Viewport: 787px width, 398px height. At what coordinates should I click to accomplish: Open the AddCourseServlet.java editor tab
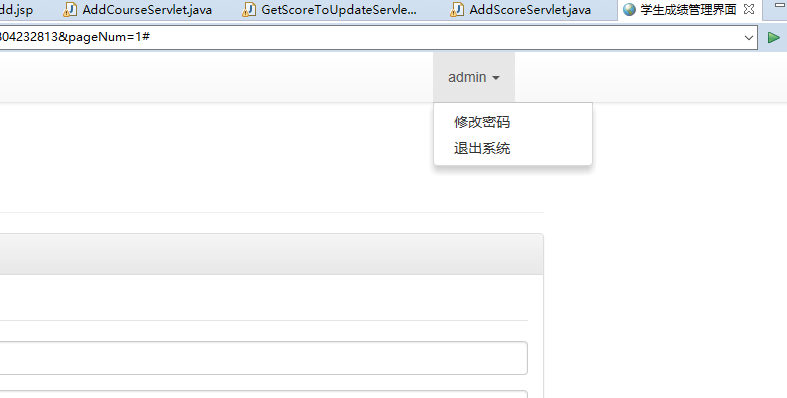pyautogui.click(x=147, y=10)
